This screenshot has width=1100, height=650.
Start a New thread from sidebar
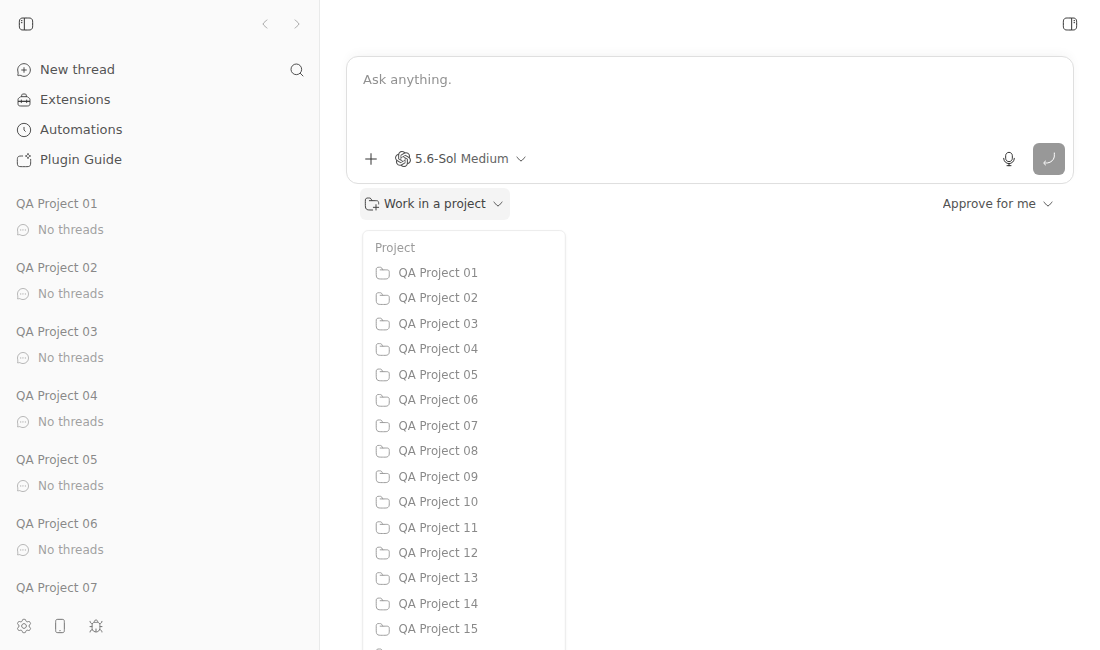click(77, 70)
